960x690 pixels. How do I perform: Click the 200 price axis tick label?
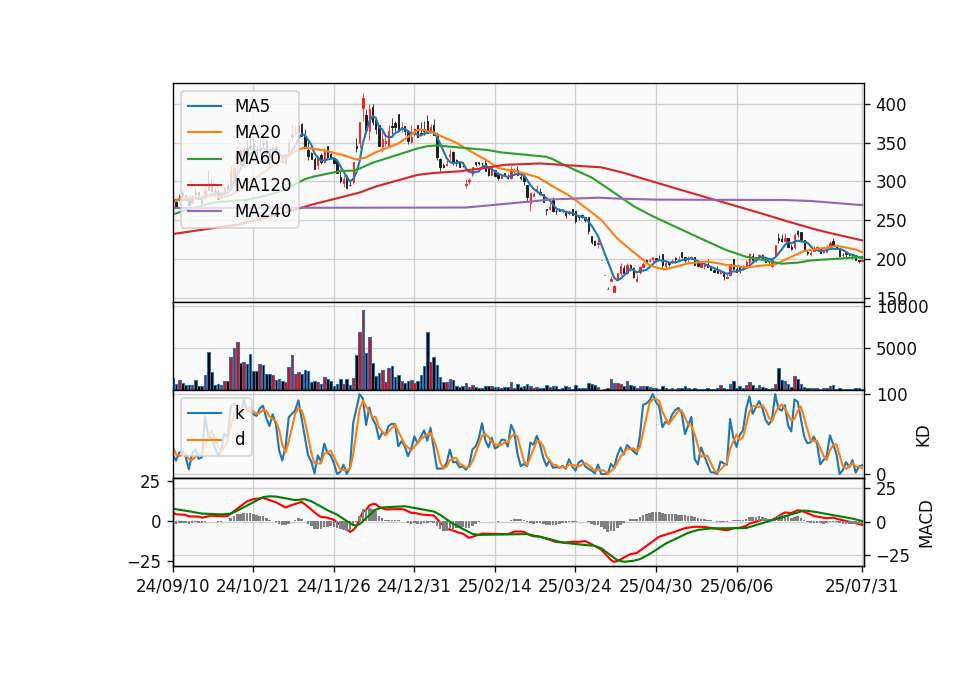pyautogui.click(x=891, y=260)
